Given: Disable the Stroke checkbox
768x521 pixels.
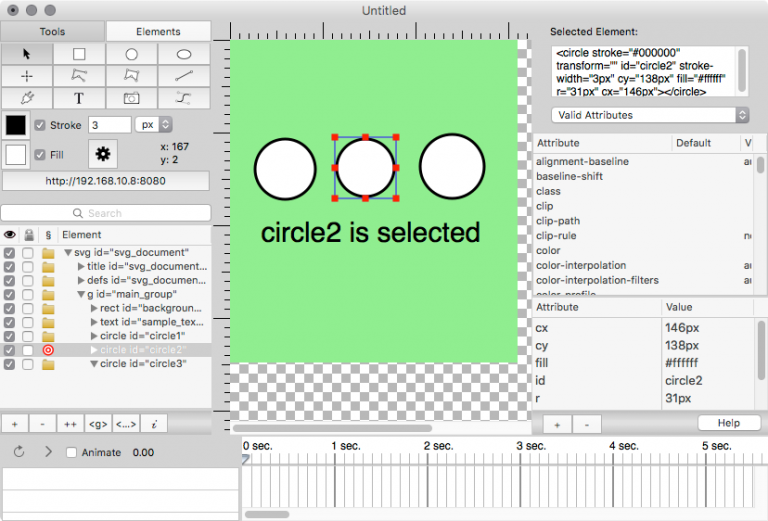Looking at the screenshot, I should (40, 125).
